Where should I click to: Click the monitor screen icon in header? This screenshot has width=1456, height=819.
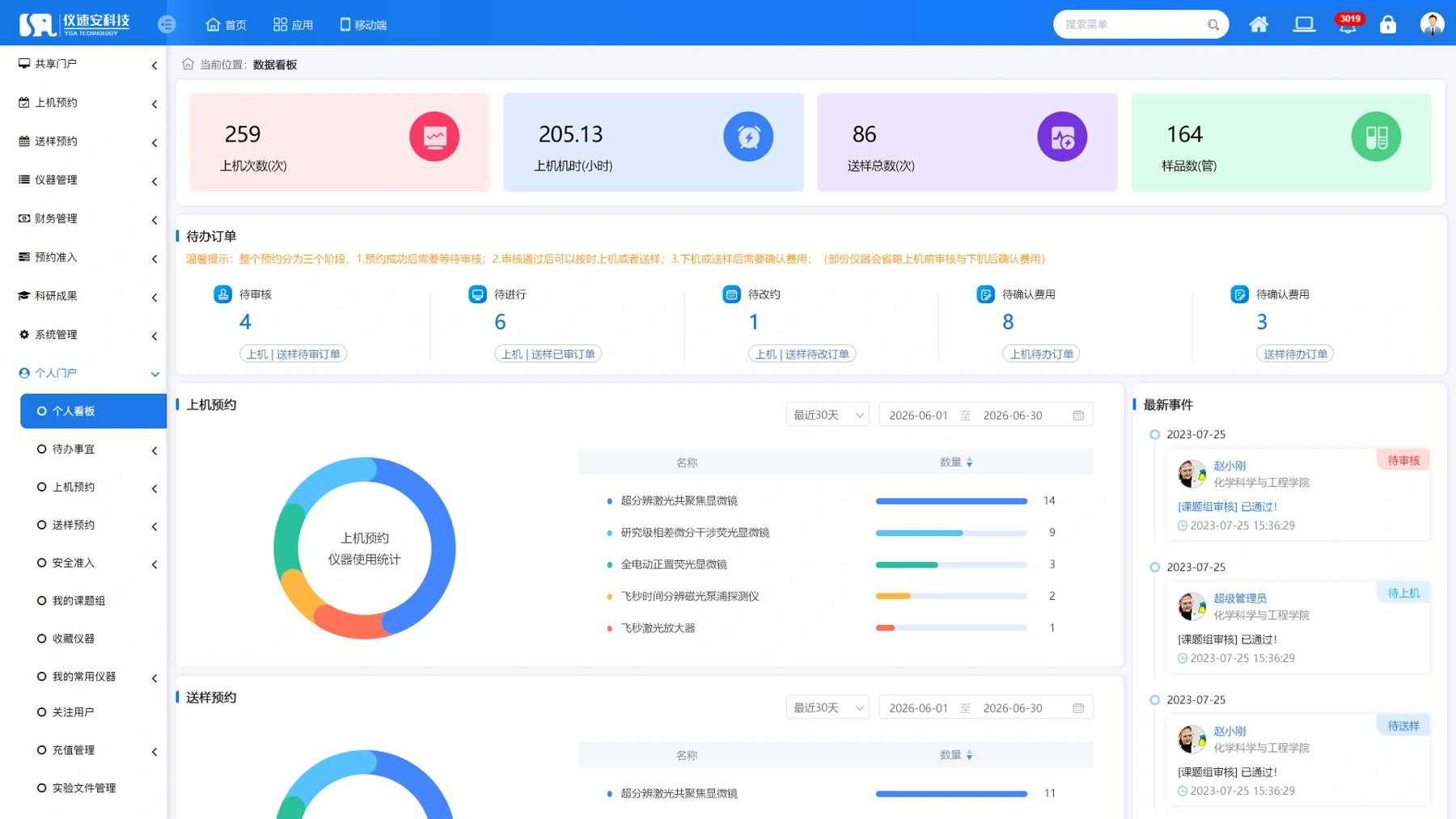coord(1304,24)
